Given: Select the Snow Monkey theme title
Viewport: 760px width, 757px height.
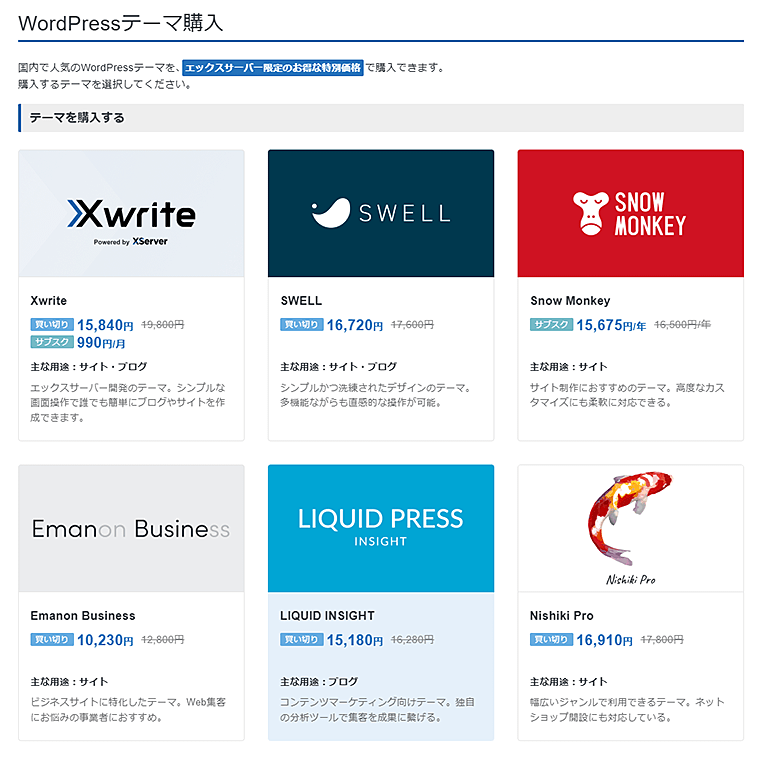Looking at the screenshot, I should (570, 300).
